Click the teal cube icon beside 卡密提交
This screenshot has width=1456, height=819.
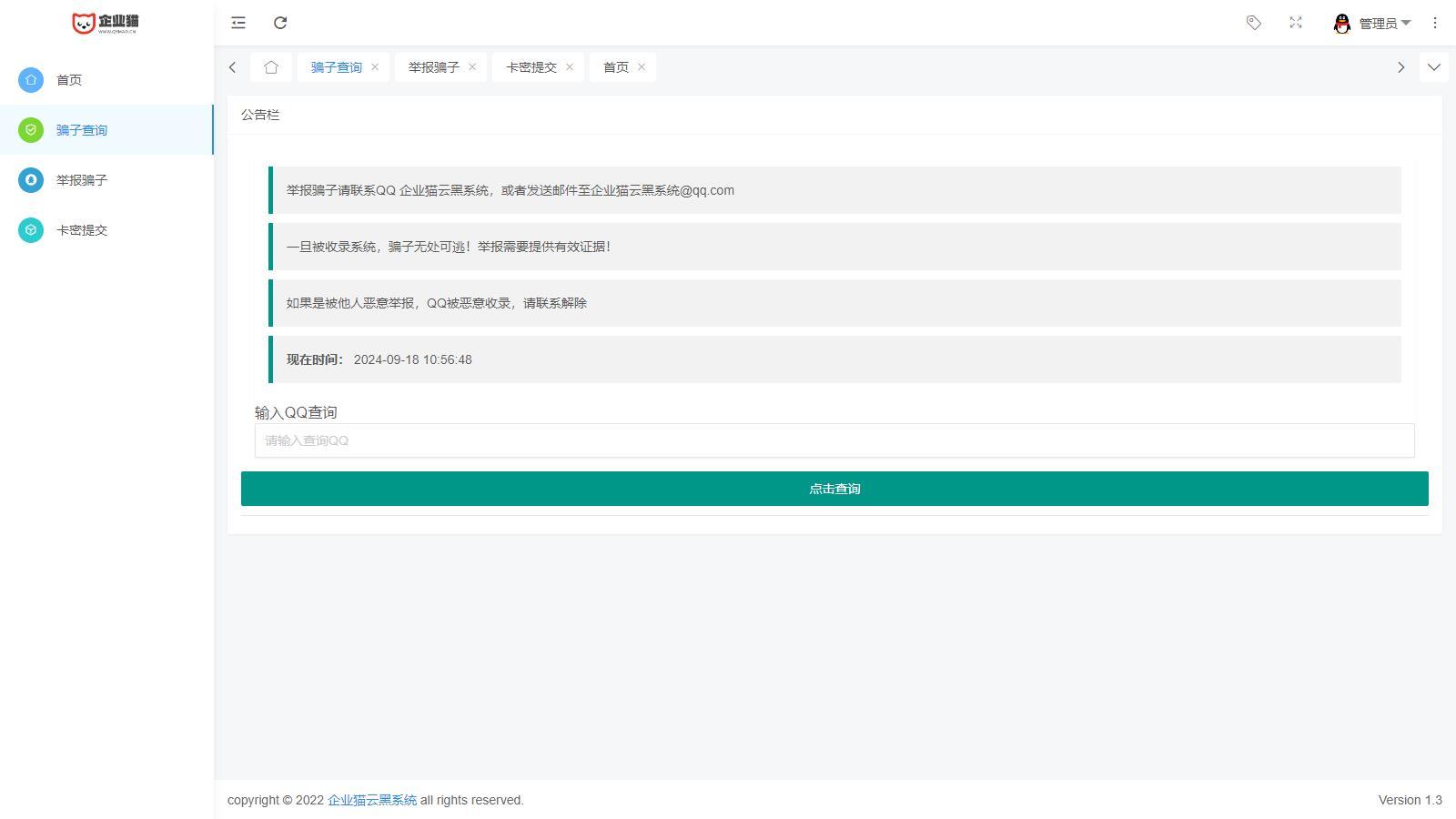[31, 230]
